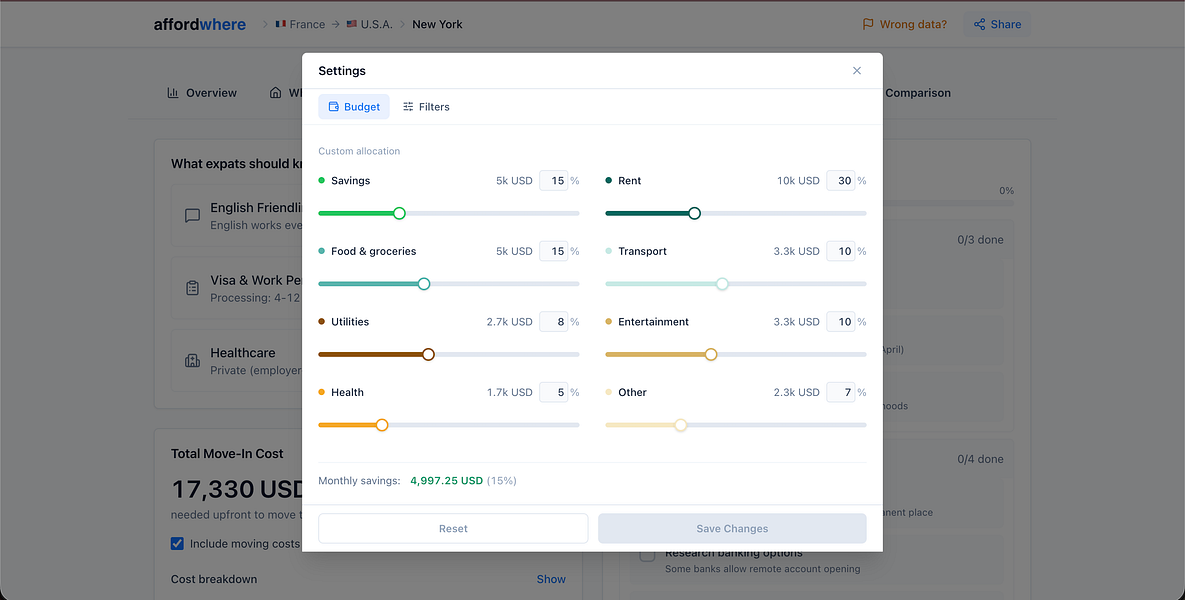This screenshot has height=600, width=1185.
Task: Click the wallet icon in Budget tab
Action: (333, 107)
